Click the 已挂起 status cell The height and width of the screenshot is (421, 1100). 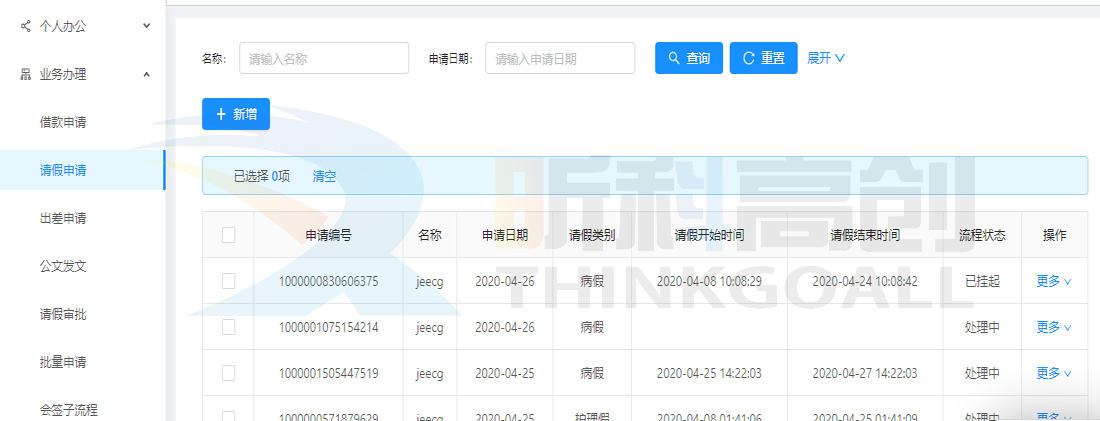tap(982, 281)
